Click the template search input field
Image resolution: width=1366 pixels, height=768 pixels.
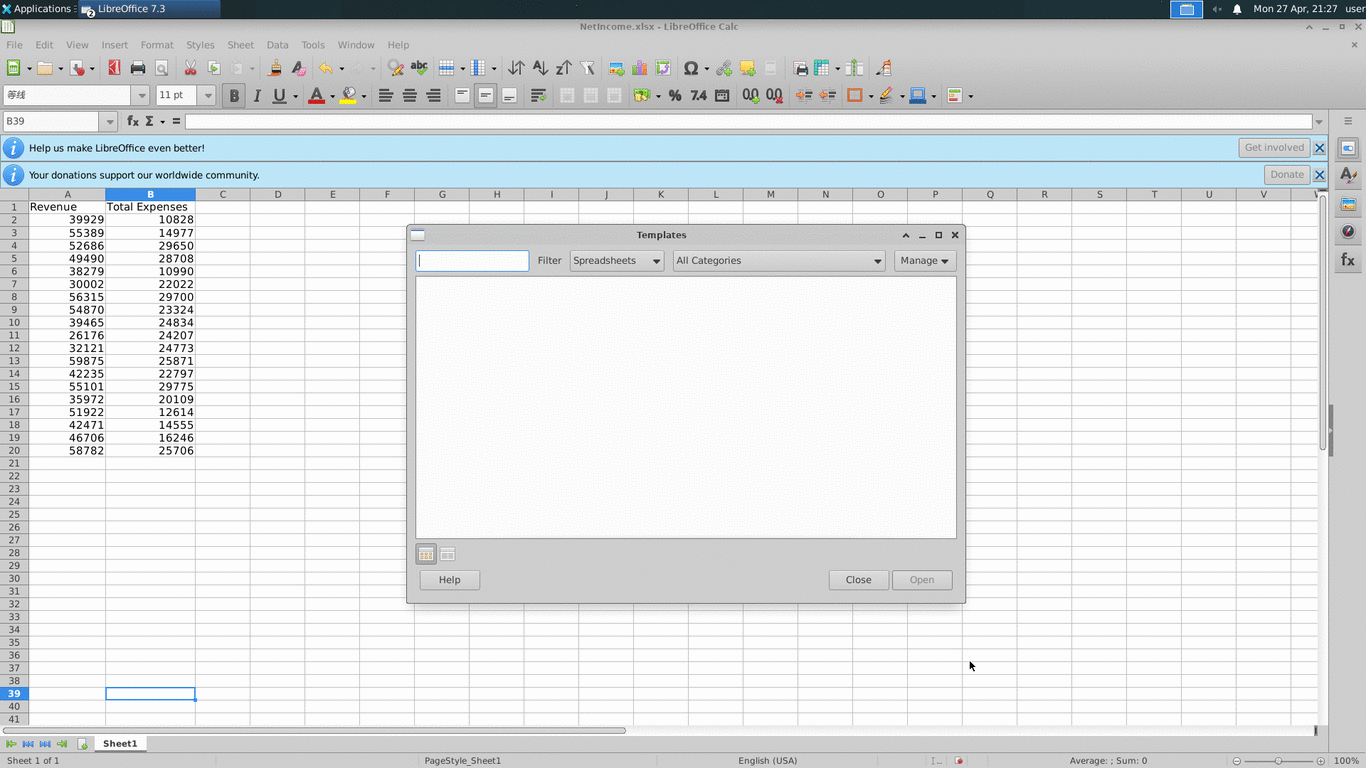tap(471, 260)
